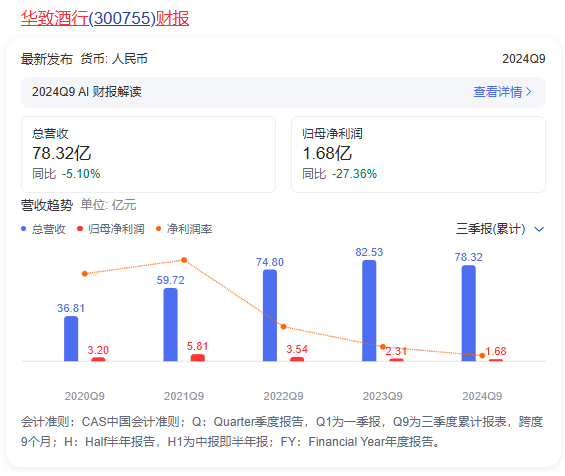This screenshot has width=565, height=476.
Task: Click the 2022Q9 orange margin line point
Action: 284,327
